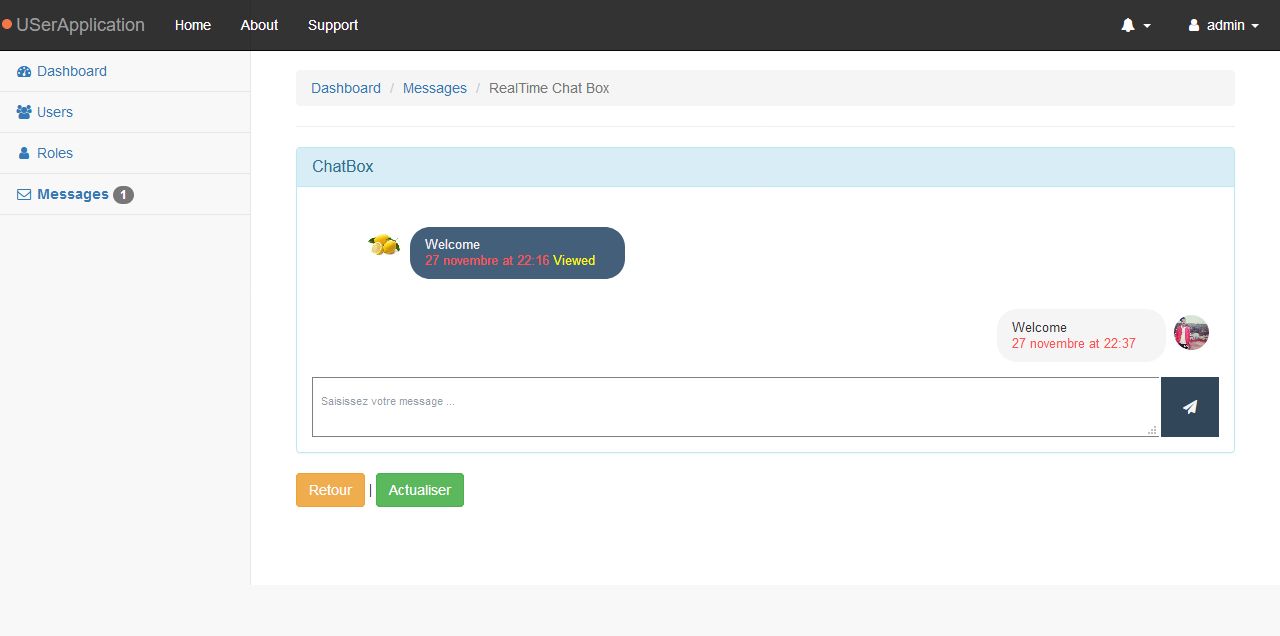
Task: Open the Support menu item
Action: pyautogui.click(x=333, y=25)
